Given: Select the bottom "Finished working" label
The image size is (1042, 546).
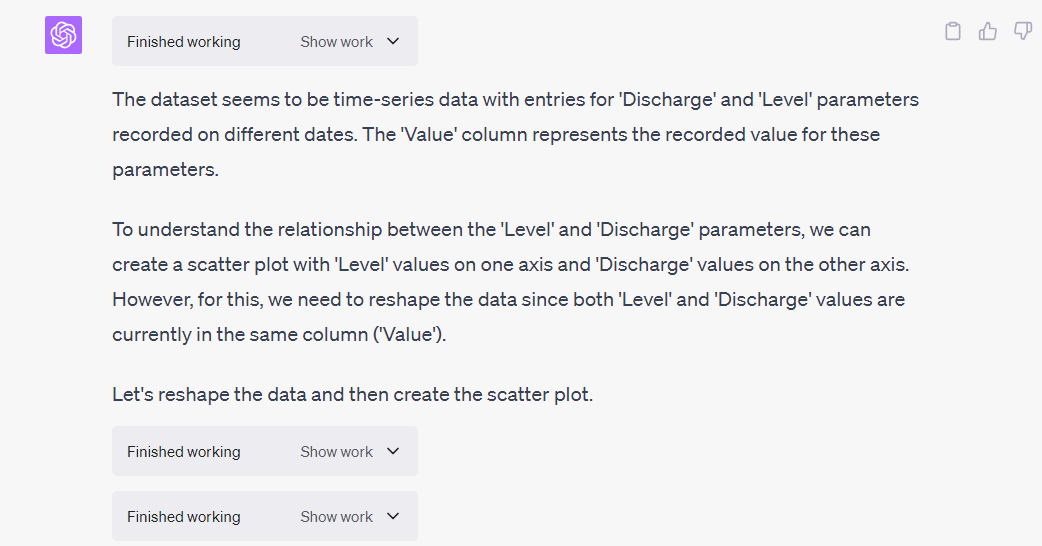Looking at the screenshot, I should click(x=183, y=517).
